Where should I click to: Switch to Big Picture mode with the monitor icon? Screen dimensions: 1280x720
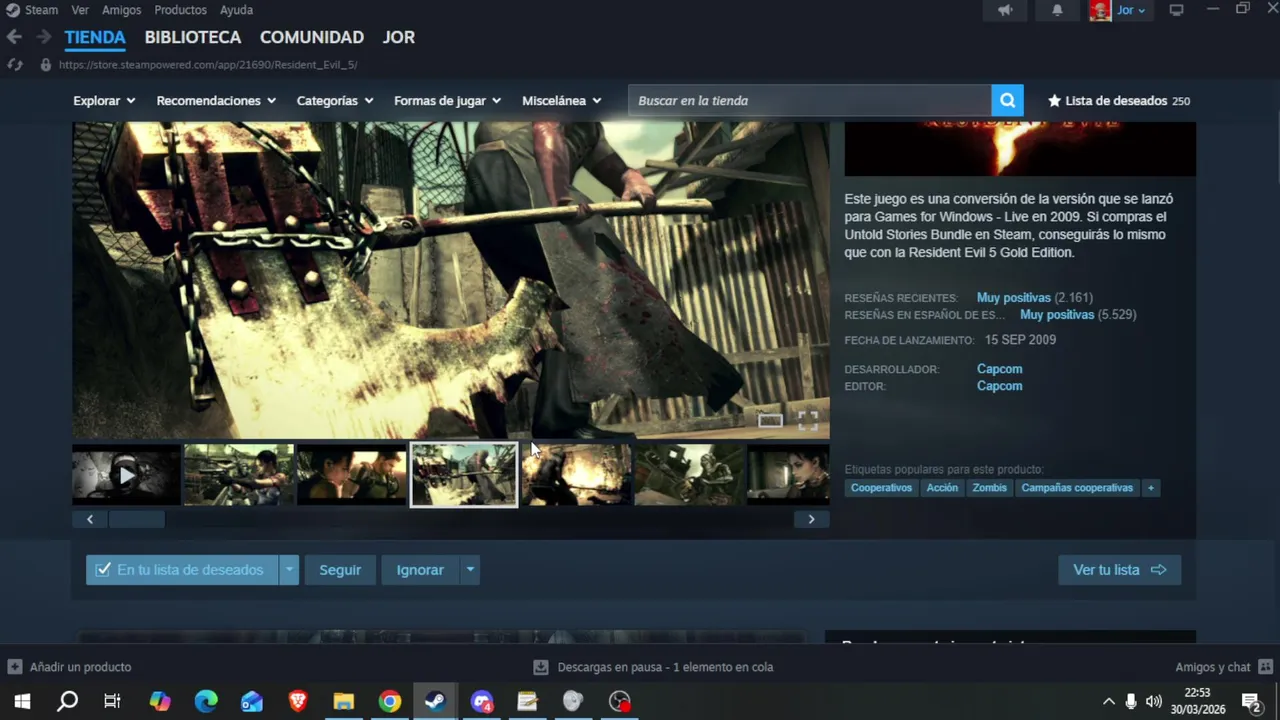(x=1177, y=10)
